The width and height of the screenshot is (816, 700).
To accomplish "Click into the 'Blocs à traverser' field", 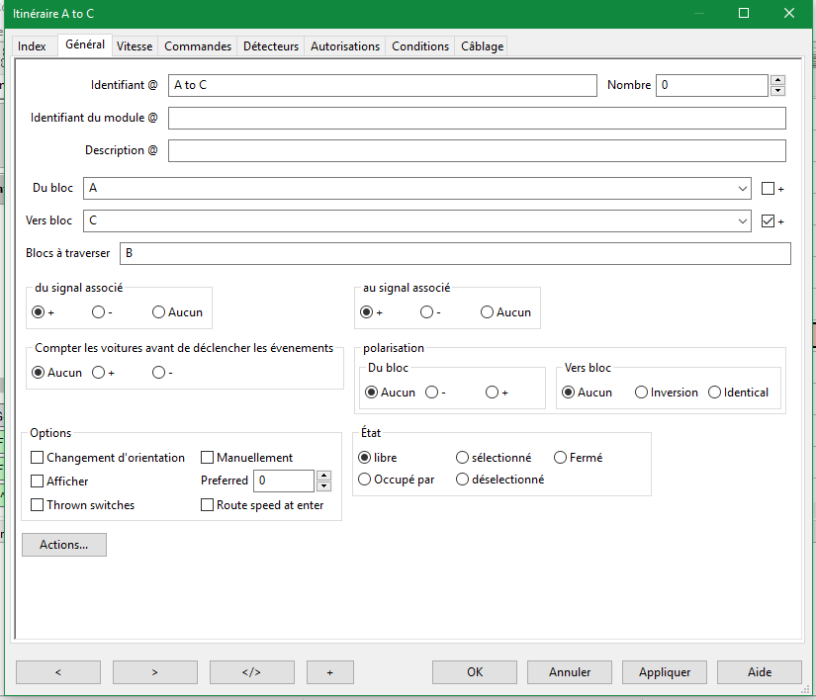I will 454,254.
